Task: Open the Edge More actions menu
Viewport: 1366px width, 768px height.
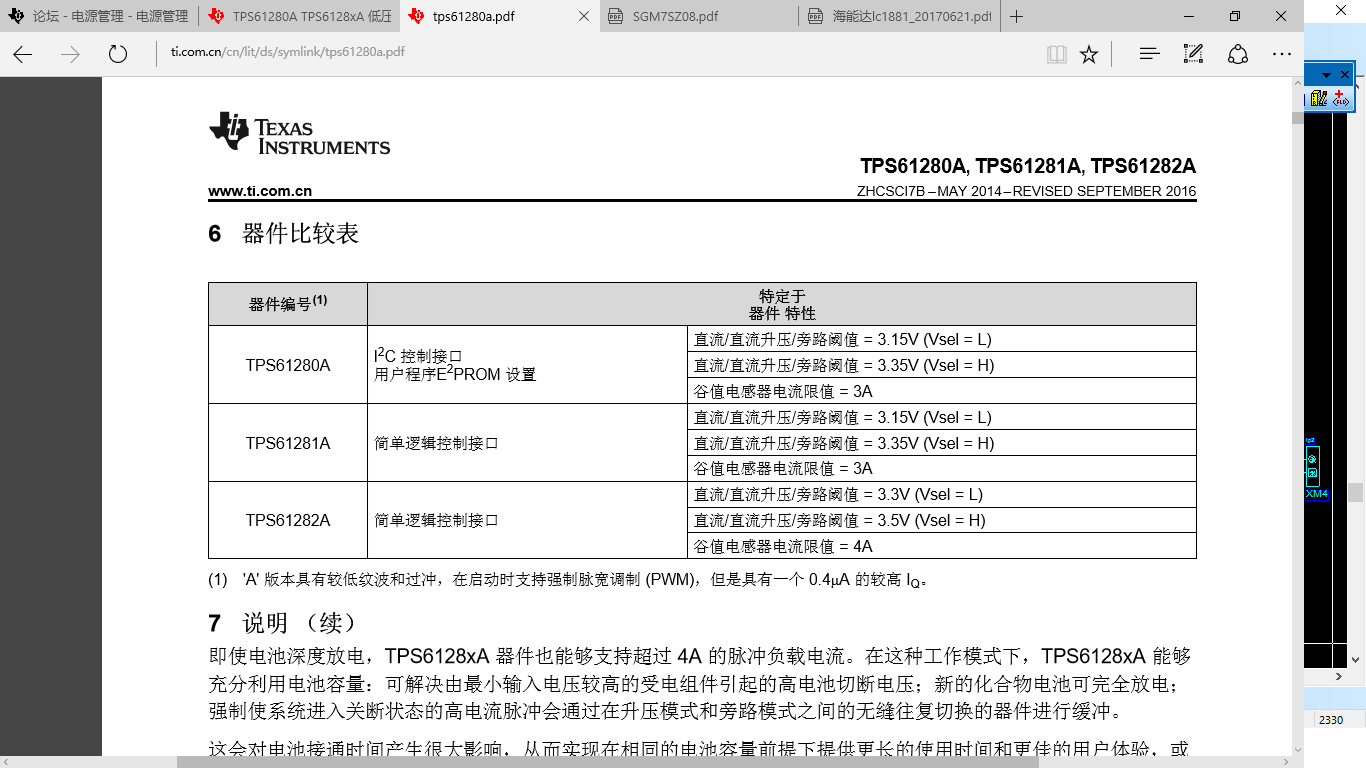Action: (1282, 54)
